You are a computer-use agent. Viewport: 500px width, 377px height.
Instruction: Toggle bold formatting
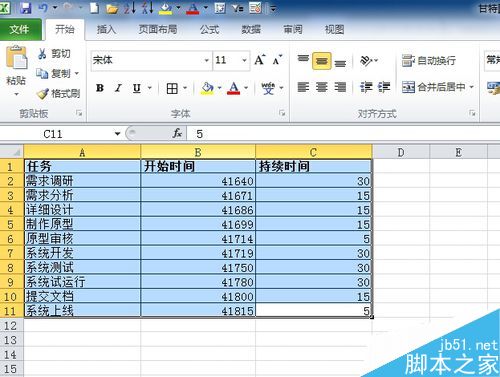100,88
